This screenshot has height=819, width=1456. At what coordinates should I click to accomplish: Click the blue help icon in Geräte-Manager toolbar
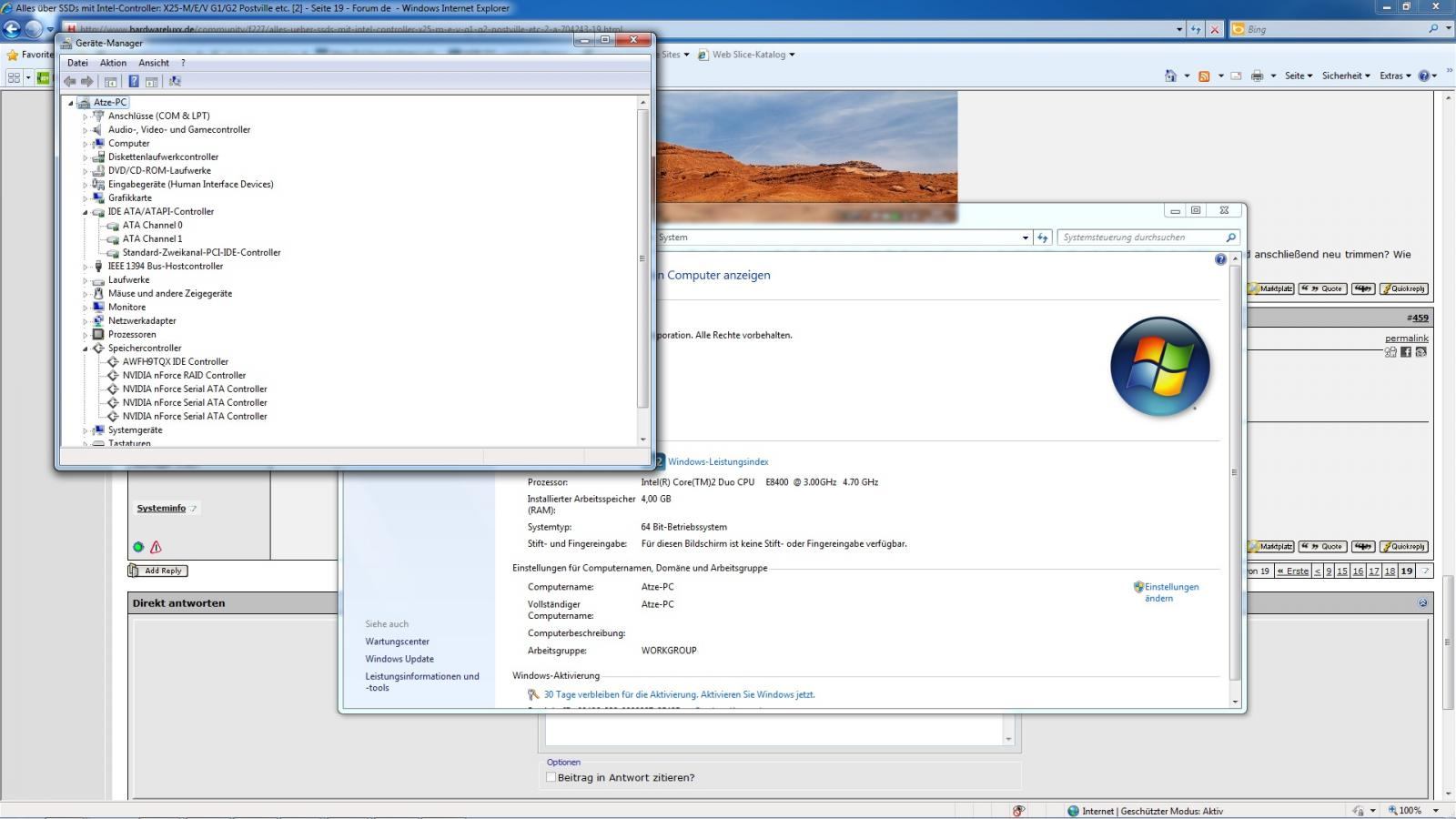coord(134,81)
